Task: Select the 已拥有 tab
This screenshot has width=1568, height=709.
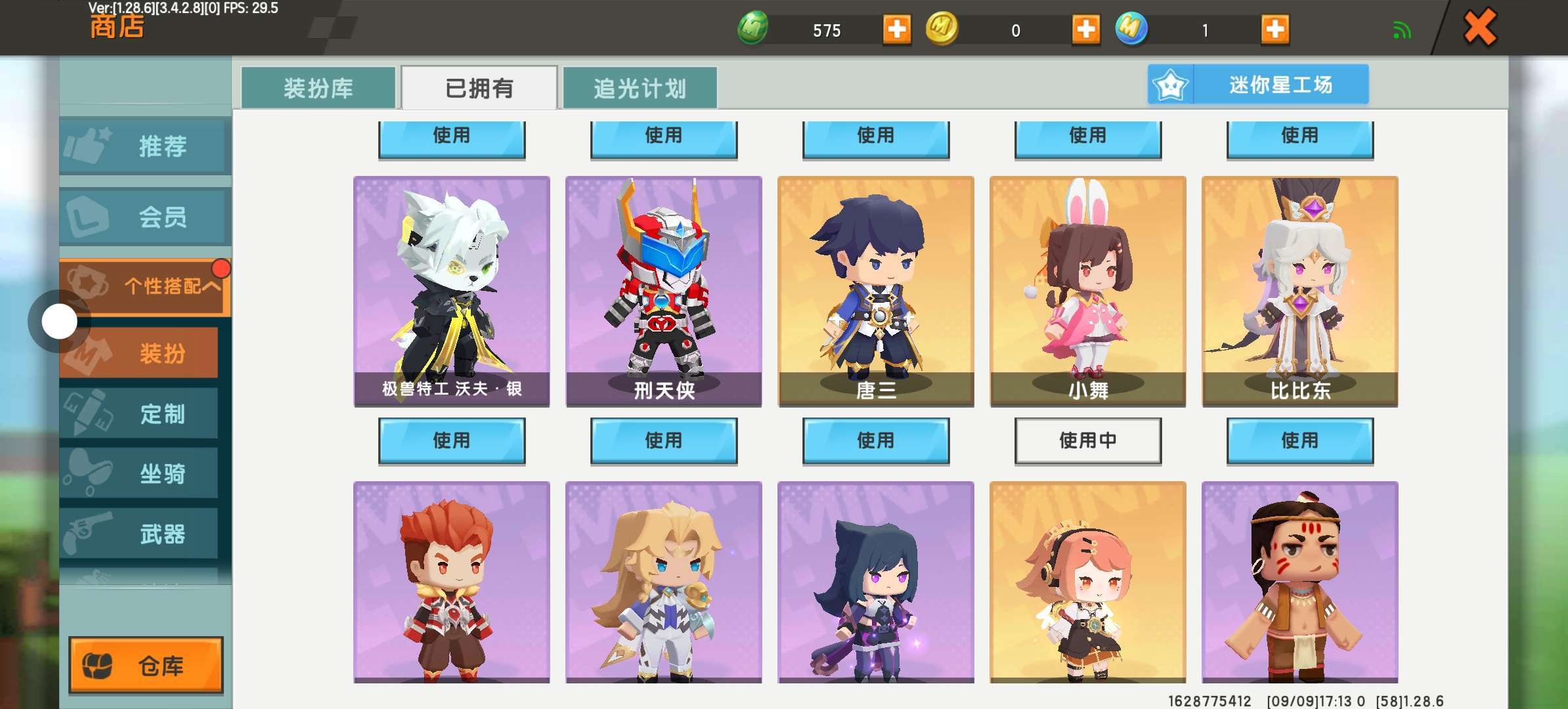Action: click(479, 87)
